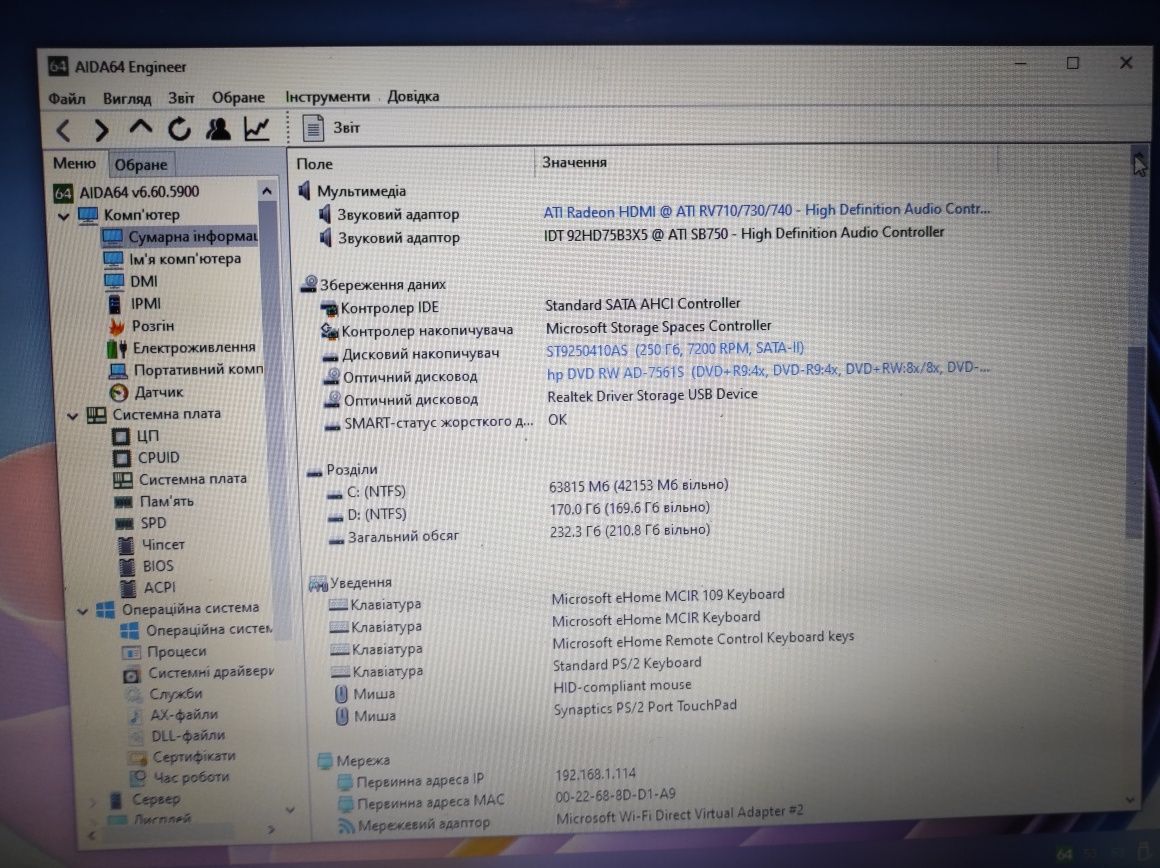Screen dimensions: 1160x868
Task: Switch to the Обране tab in the side panel
Action: [x=141, y=164]
